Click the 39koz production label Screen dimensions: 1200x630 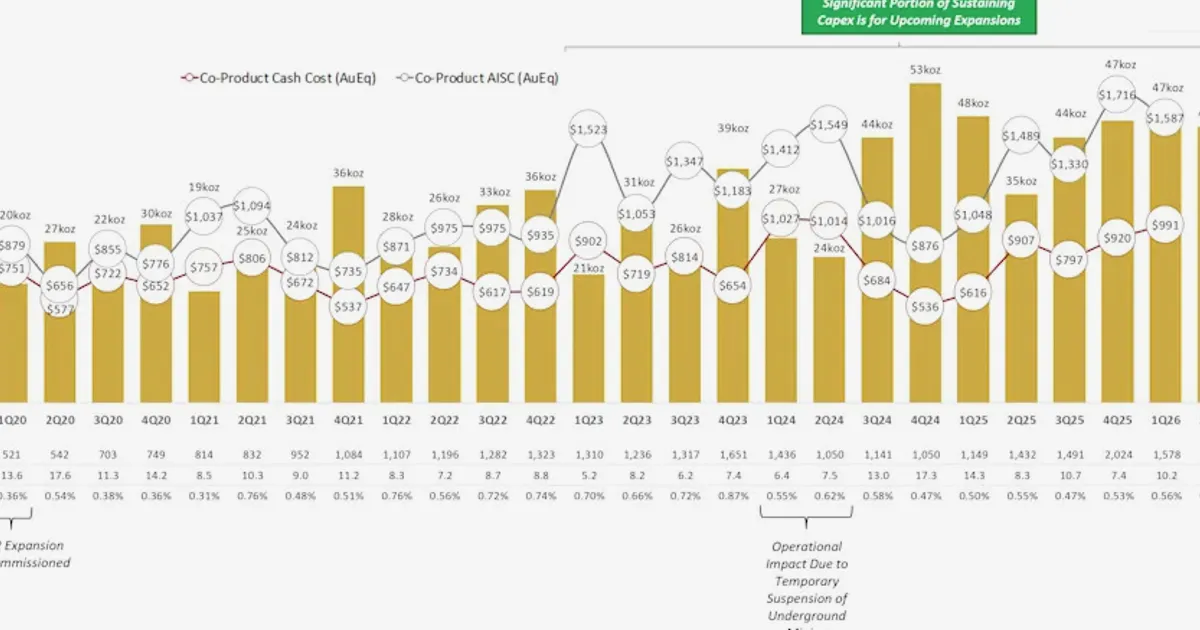coord(733,128)
